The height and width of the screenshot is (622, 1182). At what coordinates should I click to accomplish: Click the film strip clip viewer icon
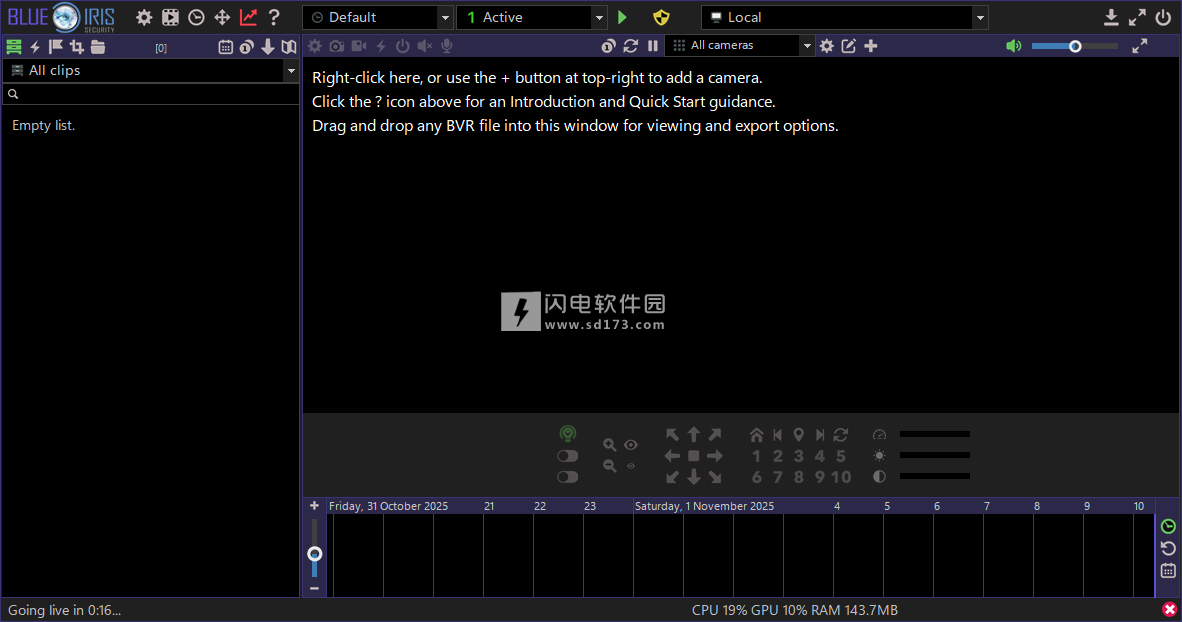pyautogui.click(x=170, y=17)
